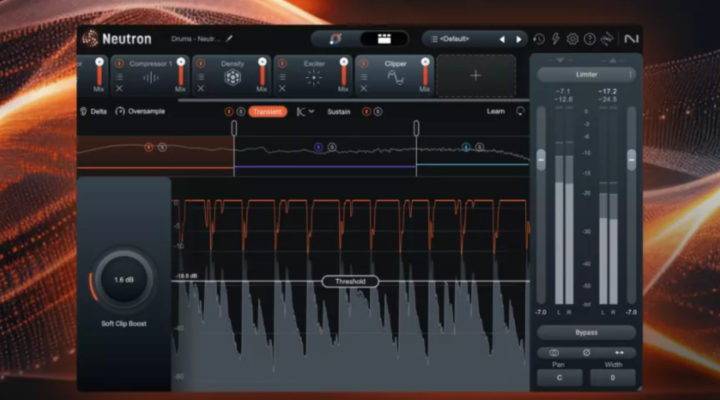
Task: Solo the mid band in crossover view
Action: coord(332,147)
